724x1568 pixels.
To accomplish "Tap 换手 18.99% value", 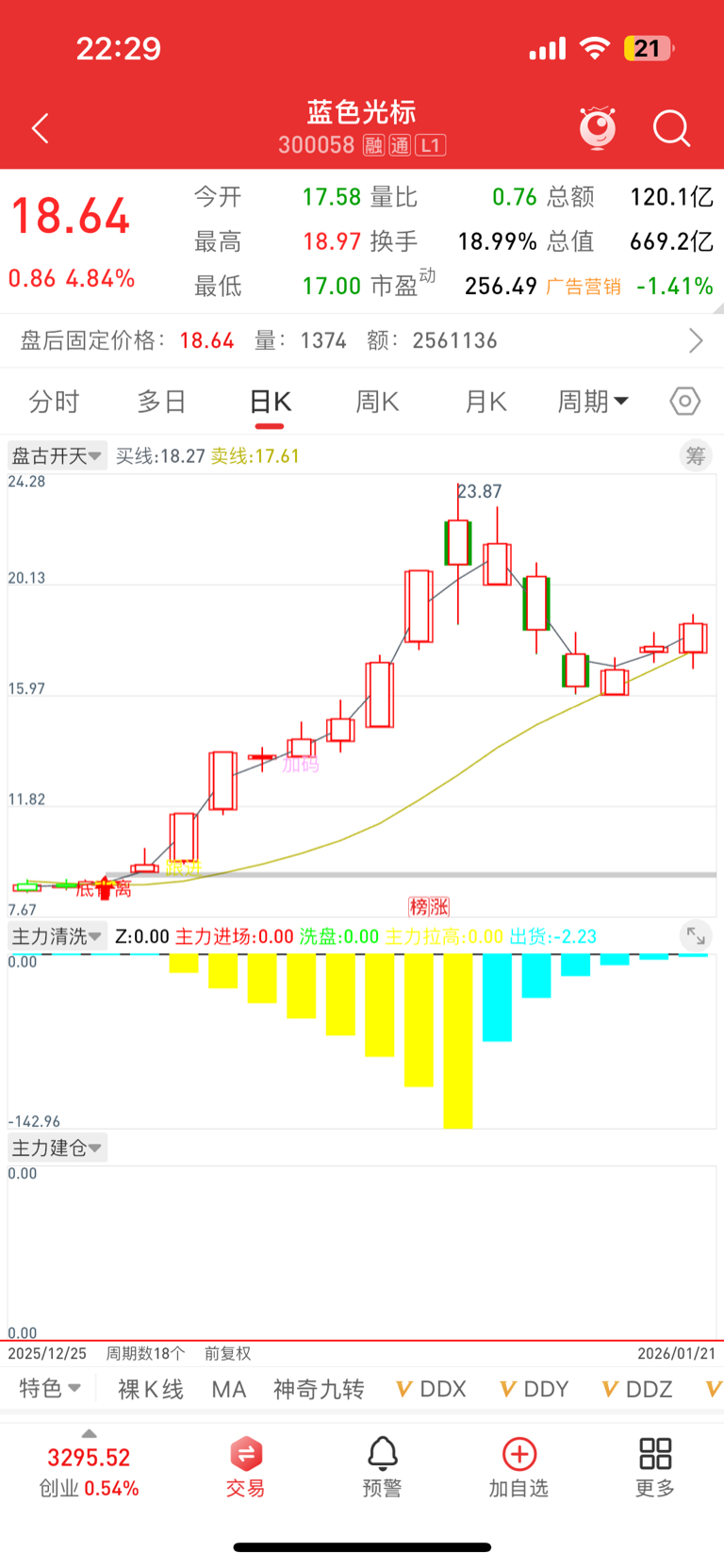I will (x=497, y=241).
